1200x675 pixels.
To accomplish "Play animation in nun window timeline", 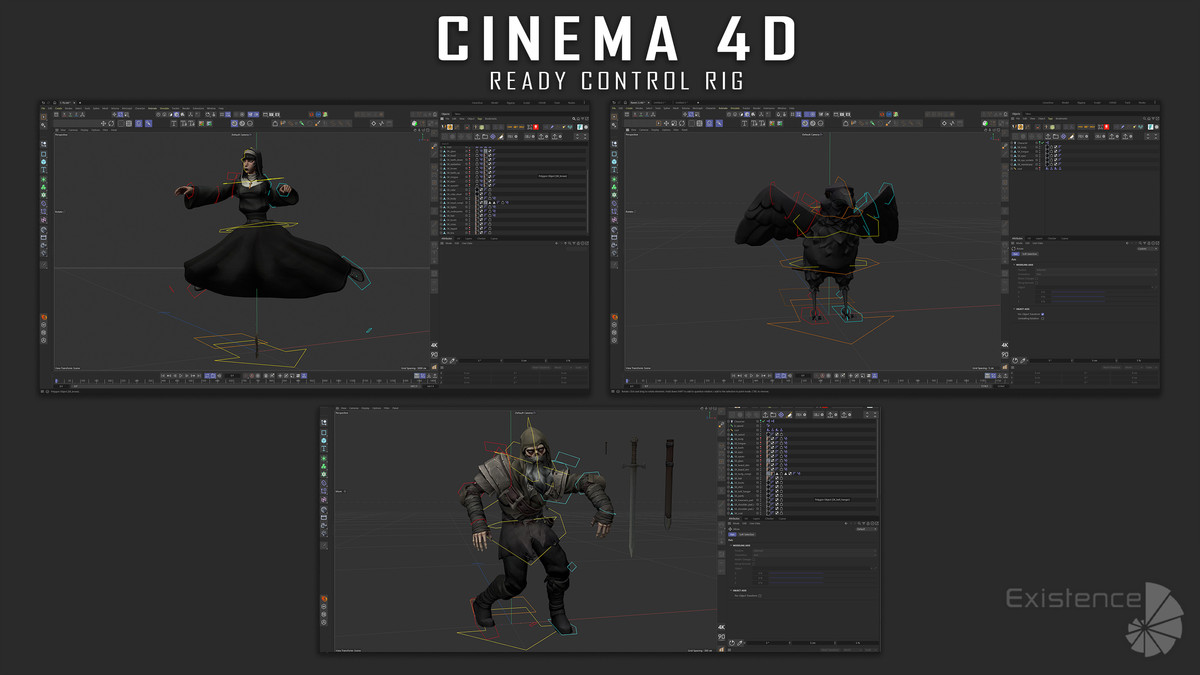I will [x=181, y=376].
